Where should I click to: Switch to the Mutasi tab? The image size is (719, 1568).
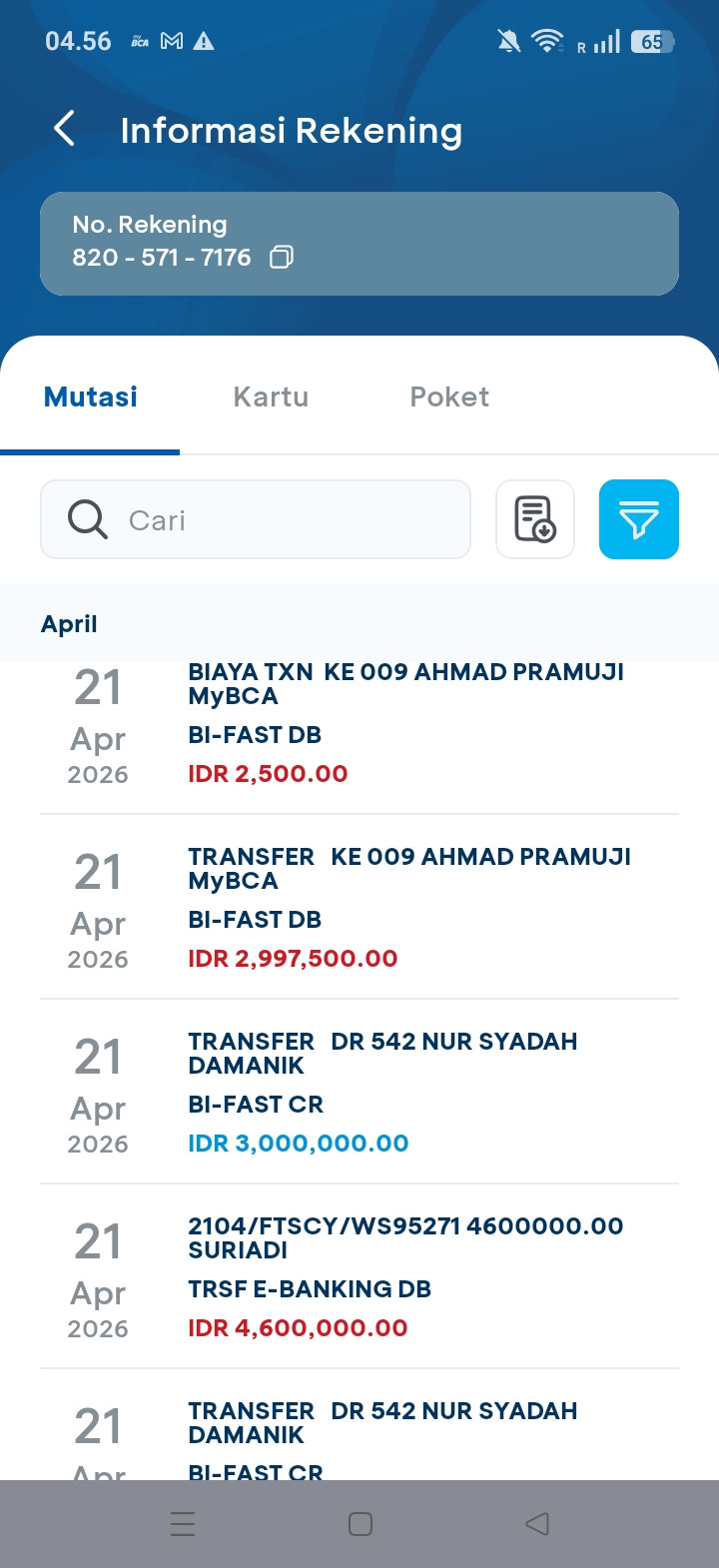[91, 396]
